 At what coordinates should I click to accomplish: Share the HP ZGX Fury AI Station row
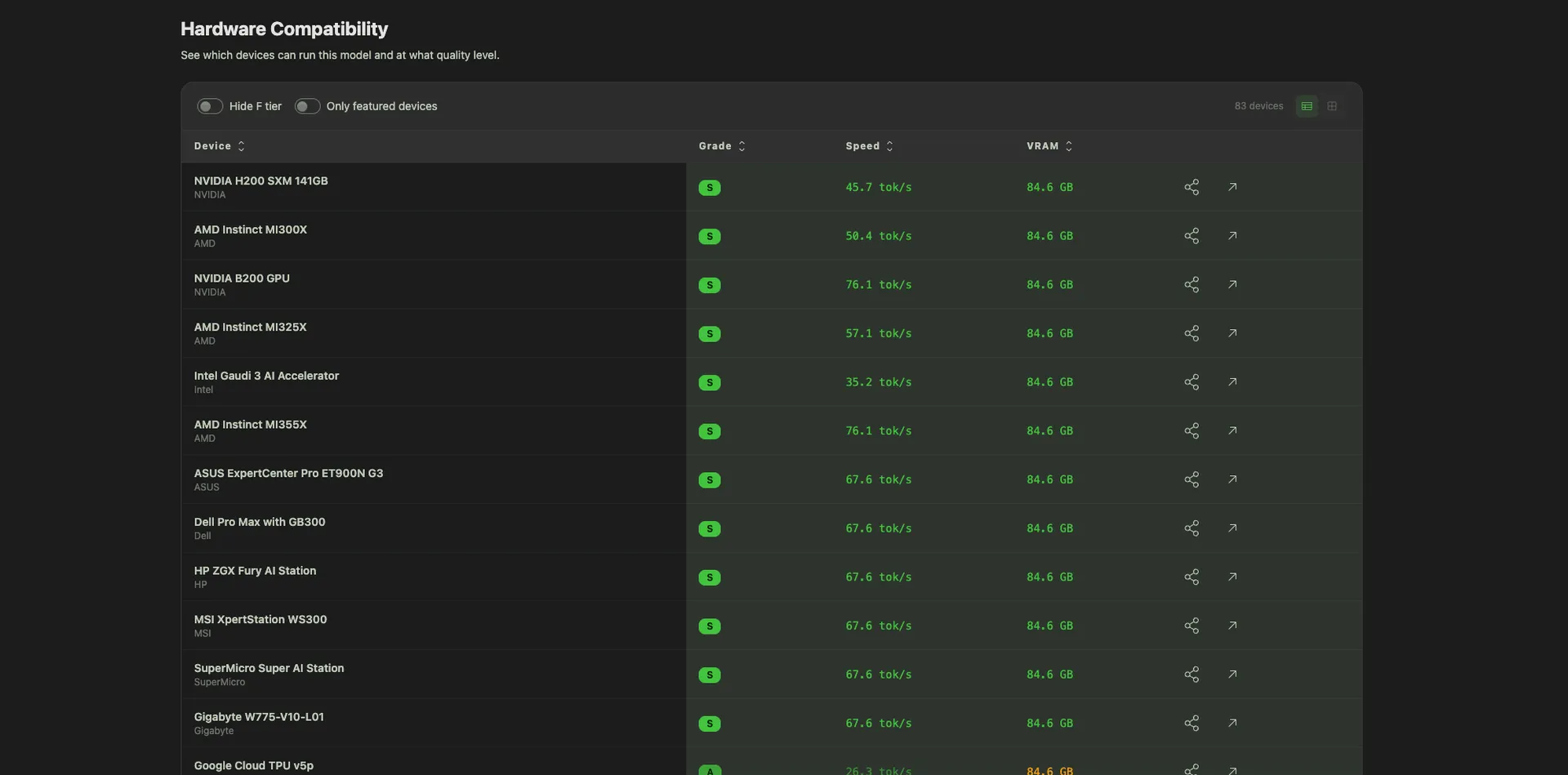pyautogui.click(x=1192, y=577)
